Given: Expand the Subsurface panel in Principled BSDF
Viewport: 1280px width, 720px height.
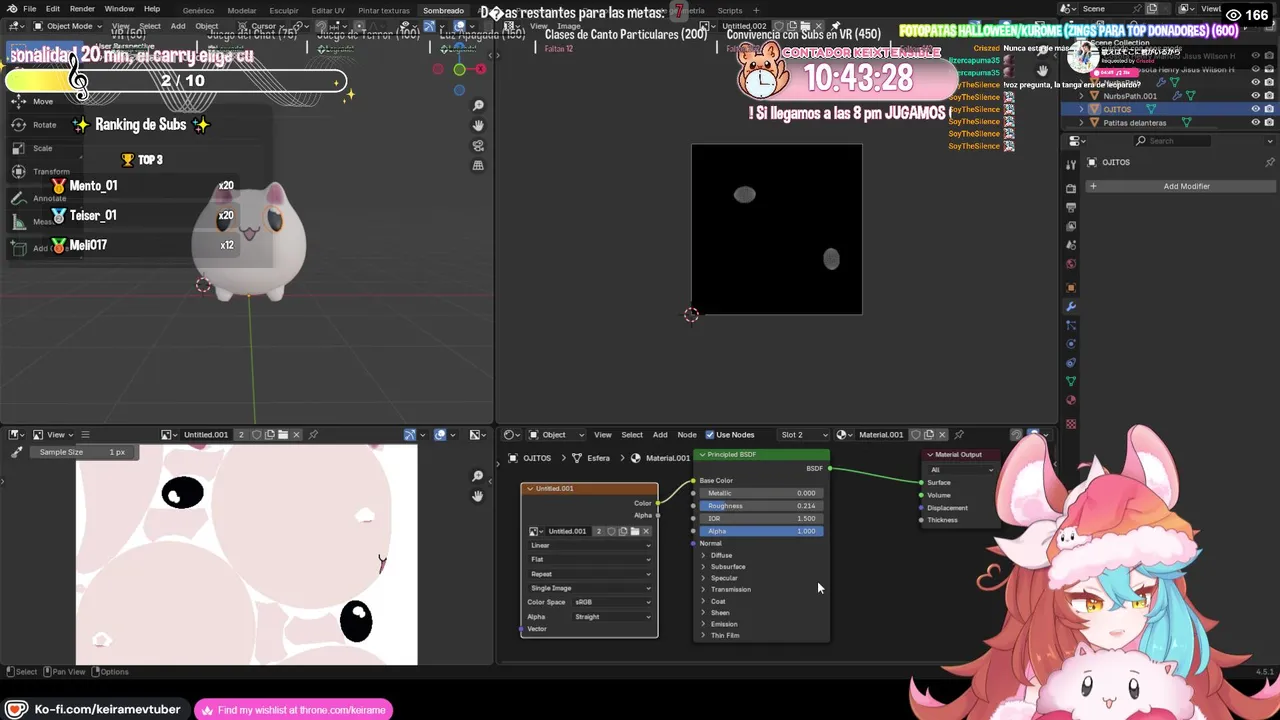Looking at the screenshot, I should 704,567.
